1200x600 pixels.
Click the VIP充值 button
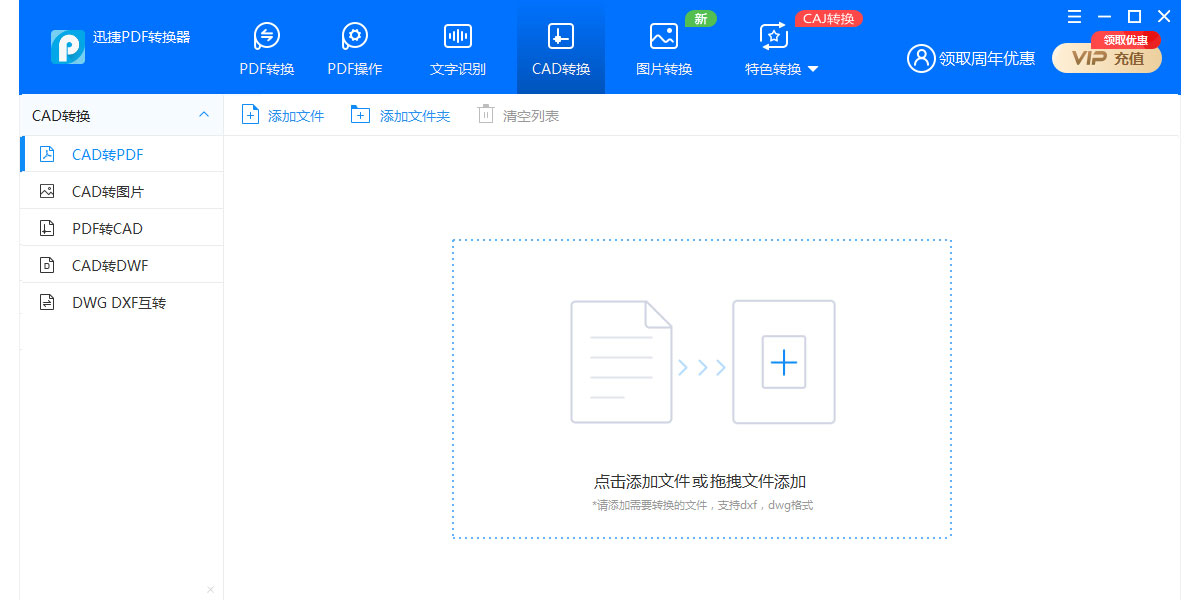tap(1106, 58)
